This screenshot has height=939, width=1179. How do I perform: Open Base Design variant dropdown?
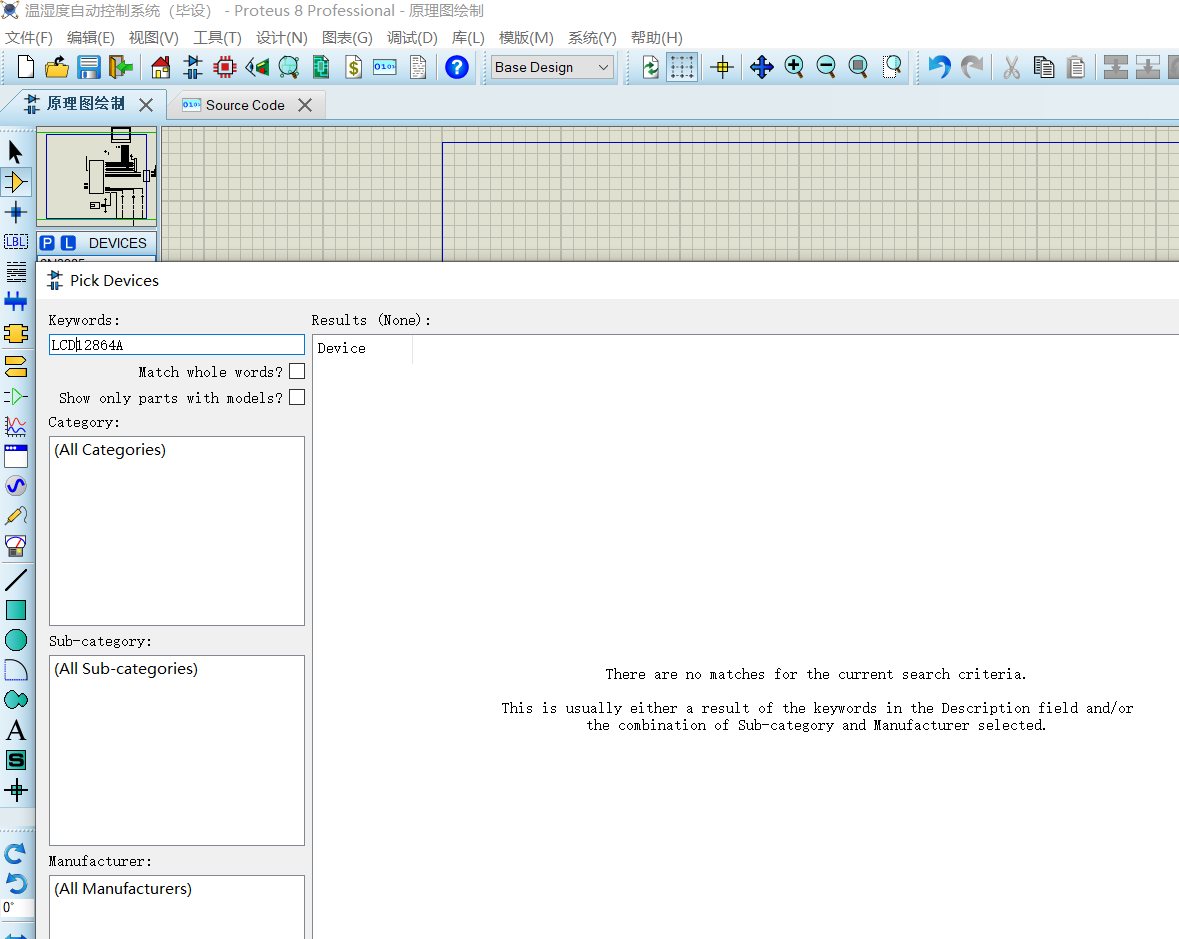pyautogui.click(x=552, y=68)
